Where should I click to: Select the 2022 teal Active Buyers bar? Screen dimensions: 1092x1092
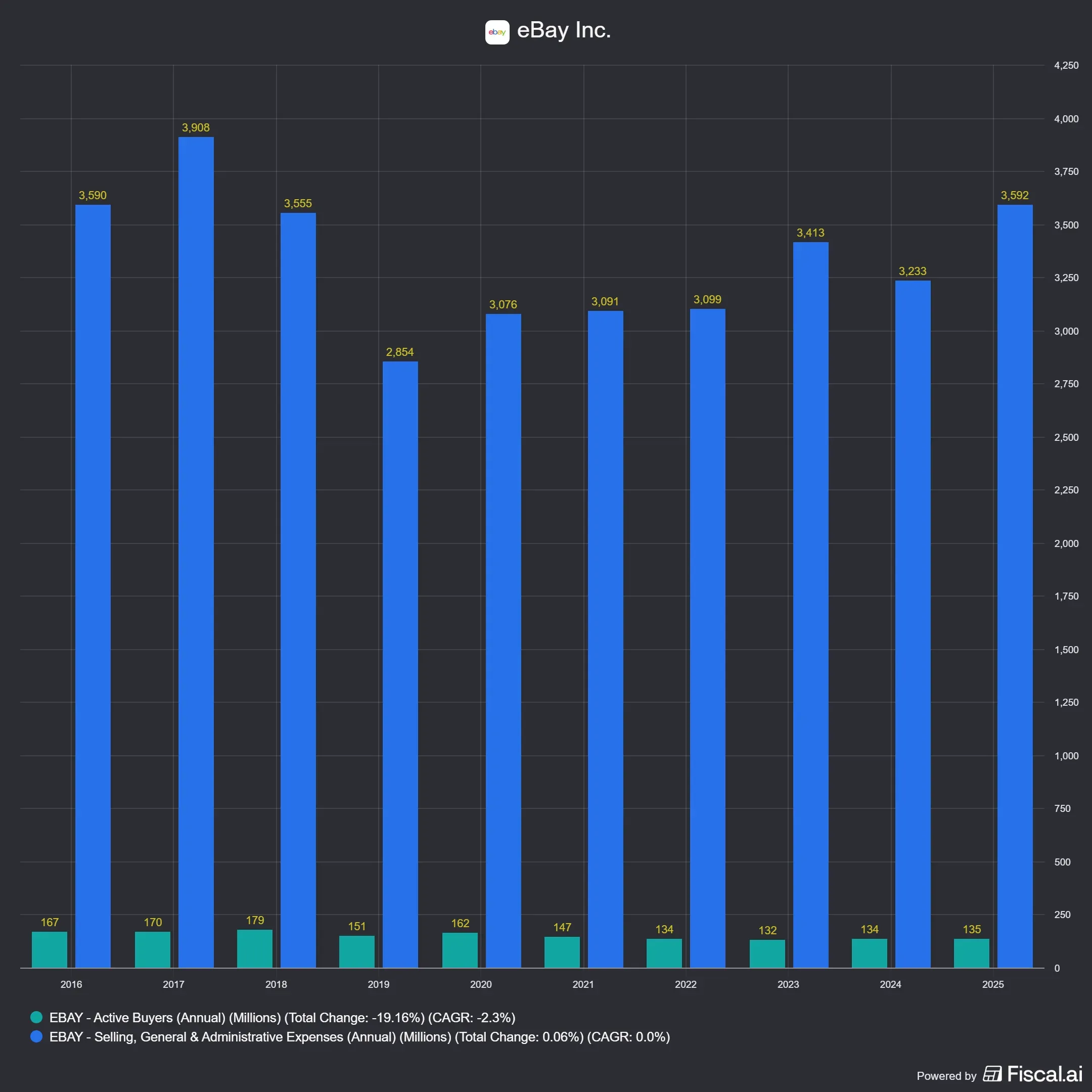(664, 953)
